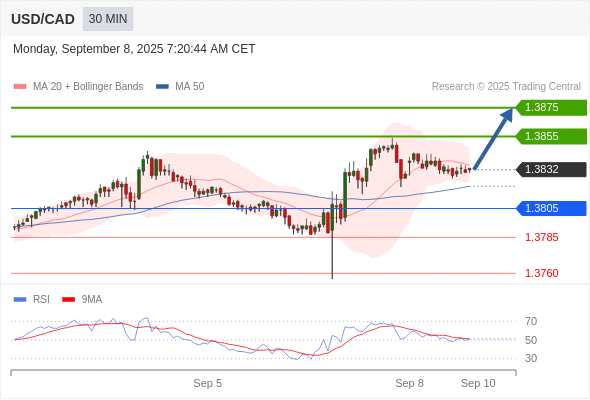
Task: Click the black 1.3832 current price label
Action: pyautogui.click(x=551, y=169)
